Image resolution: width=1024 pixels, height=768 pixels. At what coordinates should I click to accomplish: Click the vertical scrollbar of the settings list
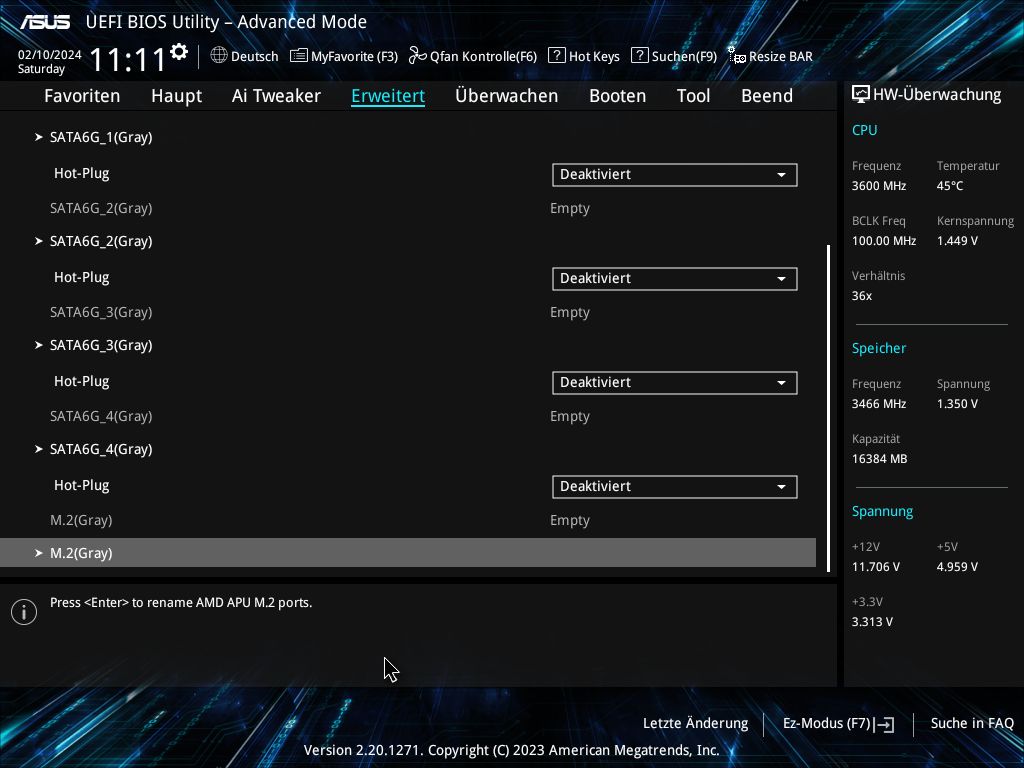point(829,408)
